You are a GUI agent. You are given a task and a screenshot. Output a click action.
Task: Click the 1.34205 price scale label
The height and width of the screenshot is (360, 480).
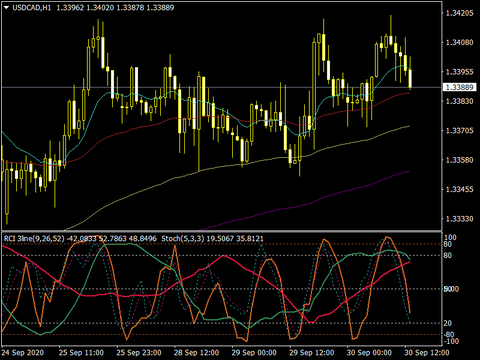click(460, 13)
